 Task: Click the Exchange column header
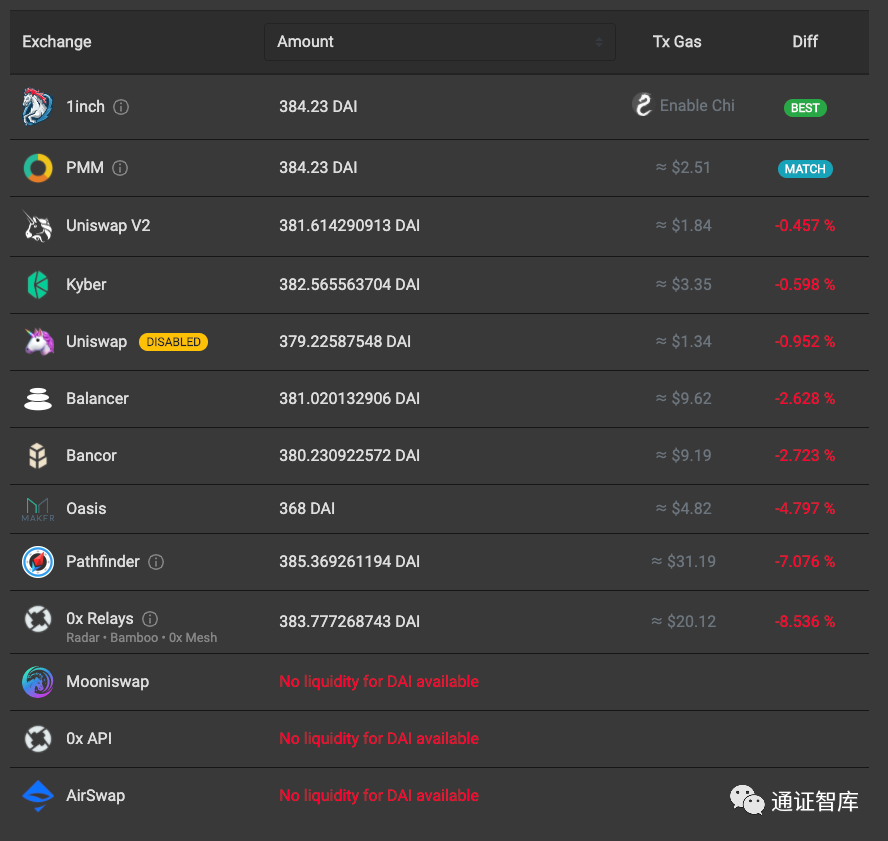[x=57, y=42]
